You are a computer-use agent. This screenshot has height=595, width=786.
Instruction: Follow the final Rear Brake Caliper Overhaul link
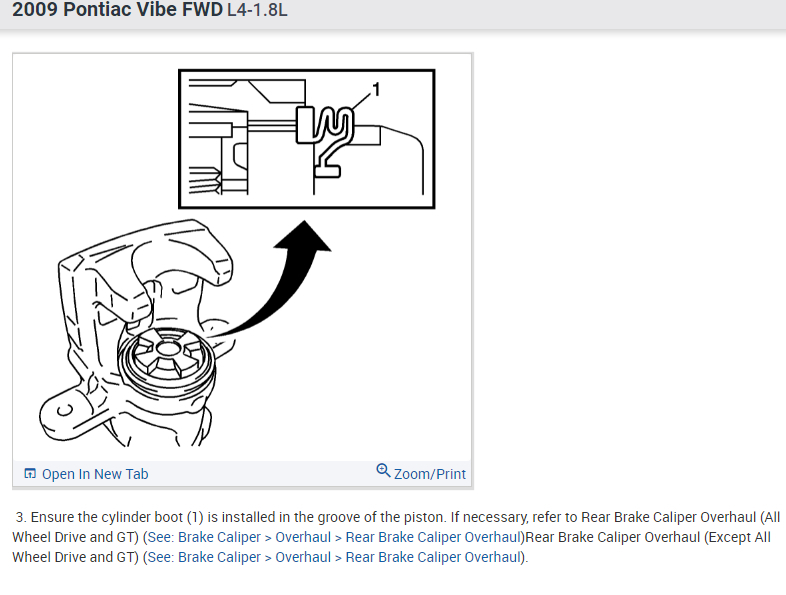pyautogui.click(x=434, y=557)
